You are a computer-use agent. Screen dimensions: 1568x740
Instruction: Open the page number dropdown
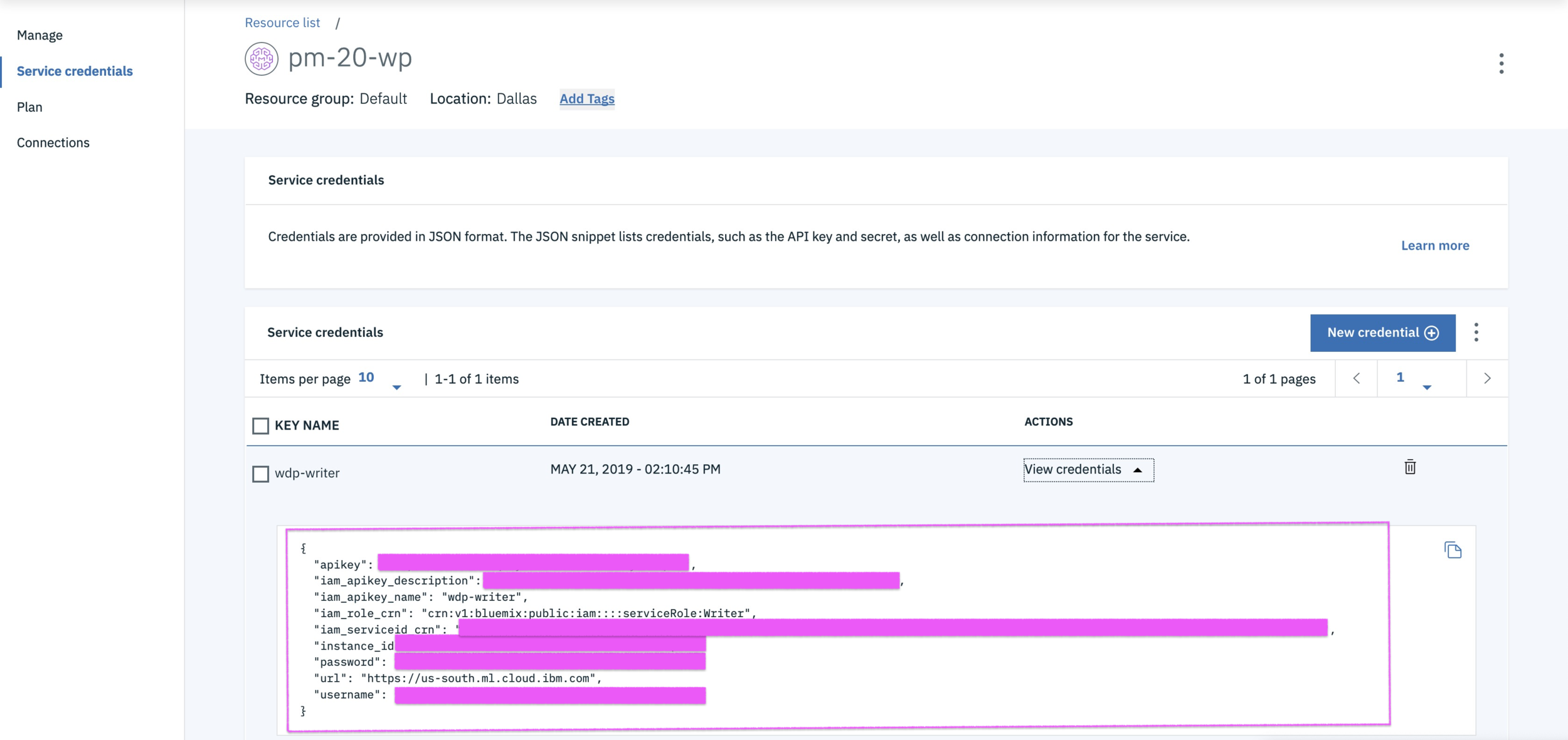point(1412,379)
